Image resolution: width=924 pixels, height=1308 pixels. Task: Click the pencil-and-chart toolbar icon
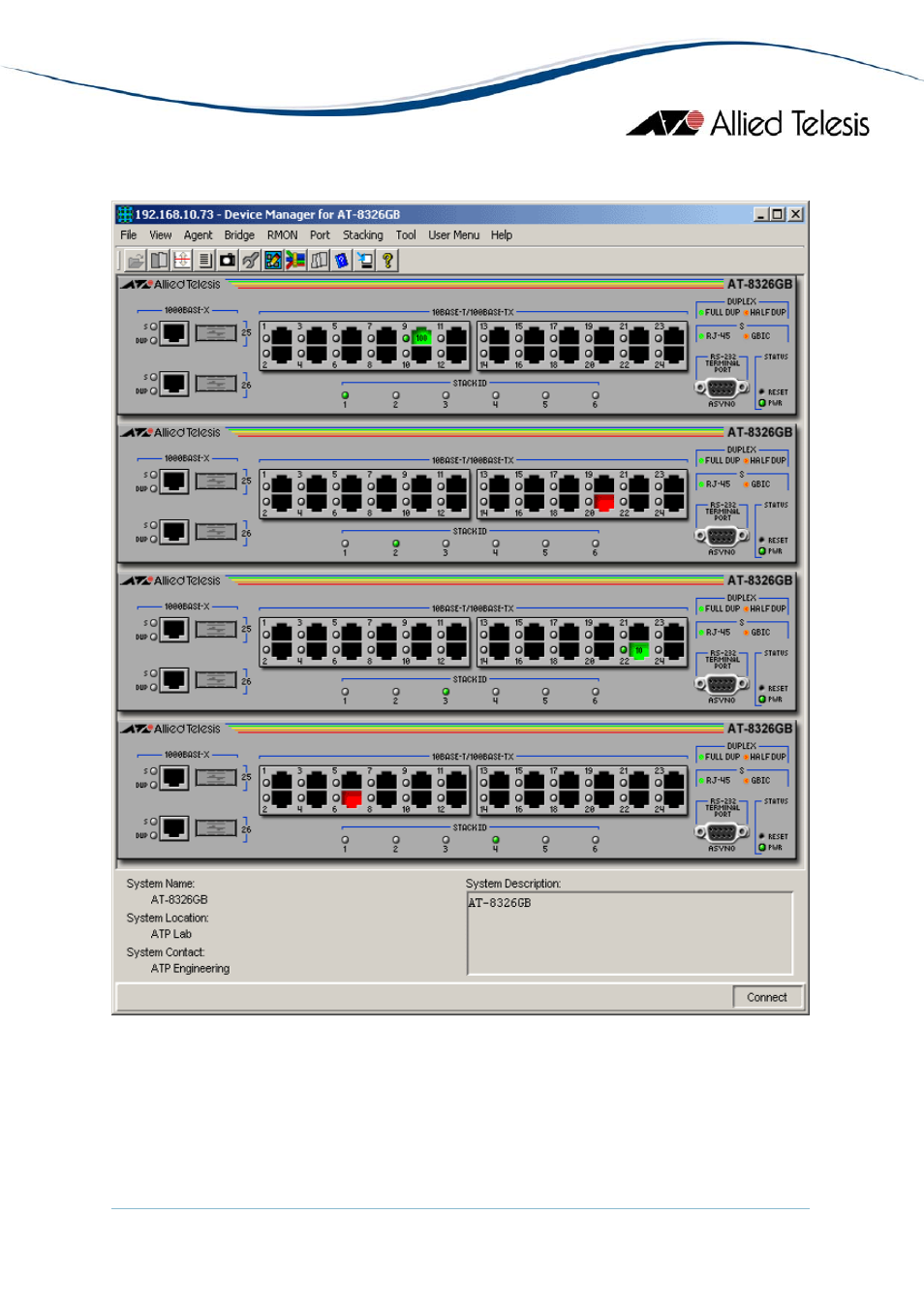coord(273,260)
